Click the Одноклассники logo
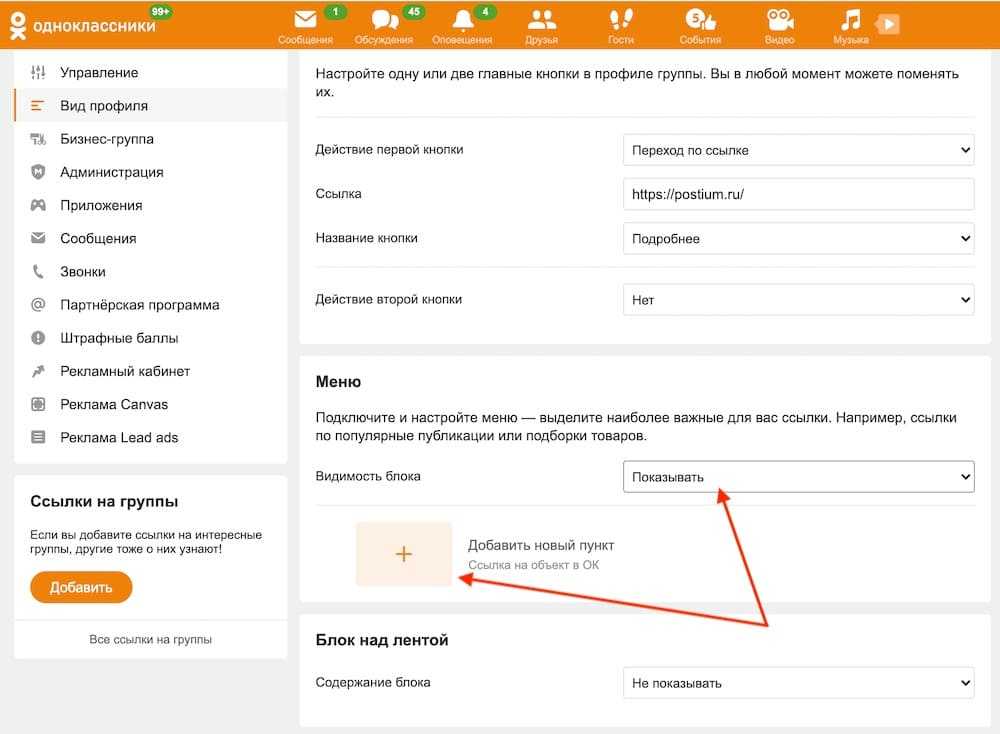 click(82, 25)
